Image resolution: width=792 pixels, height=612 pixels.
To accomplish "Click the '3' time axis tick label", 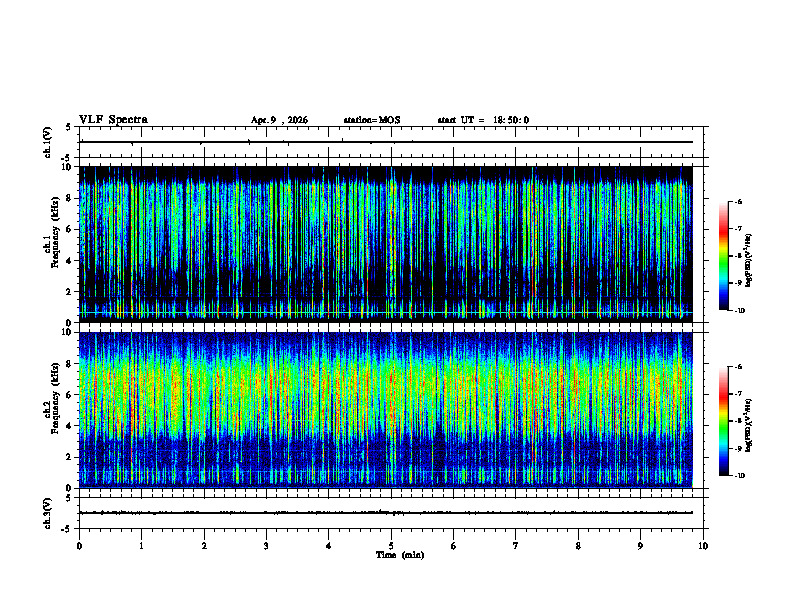I will [266, 546].
